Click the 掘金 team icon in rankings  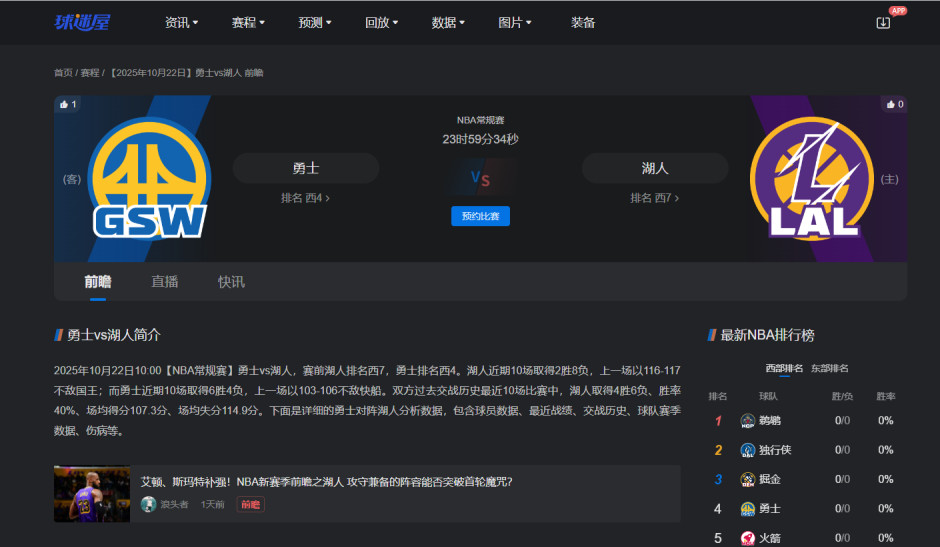747,480
